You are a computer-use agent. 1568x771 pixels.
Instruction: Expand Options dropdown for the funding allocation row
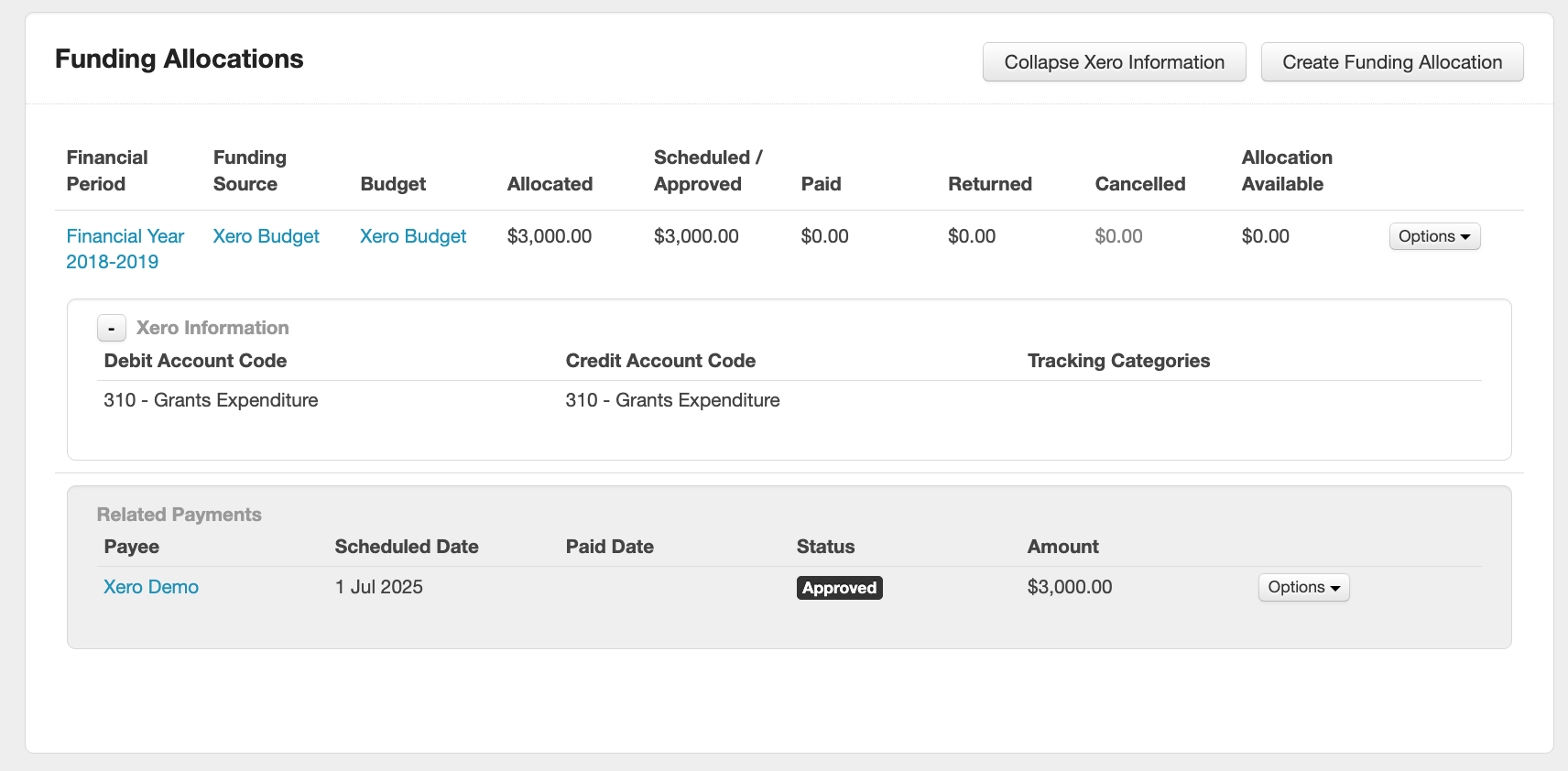point(1433,236)
